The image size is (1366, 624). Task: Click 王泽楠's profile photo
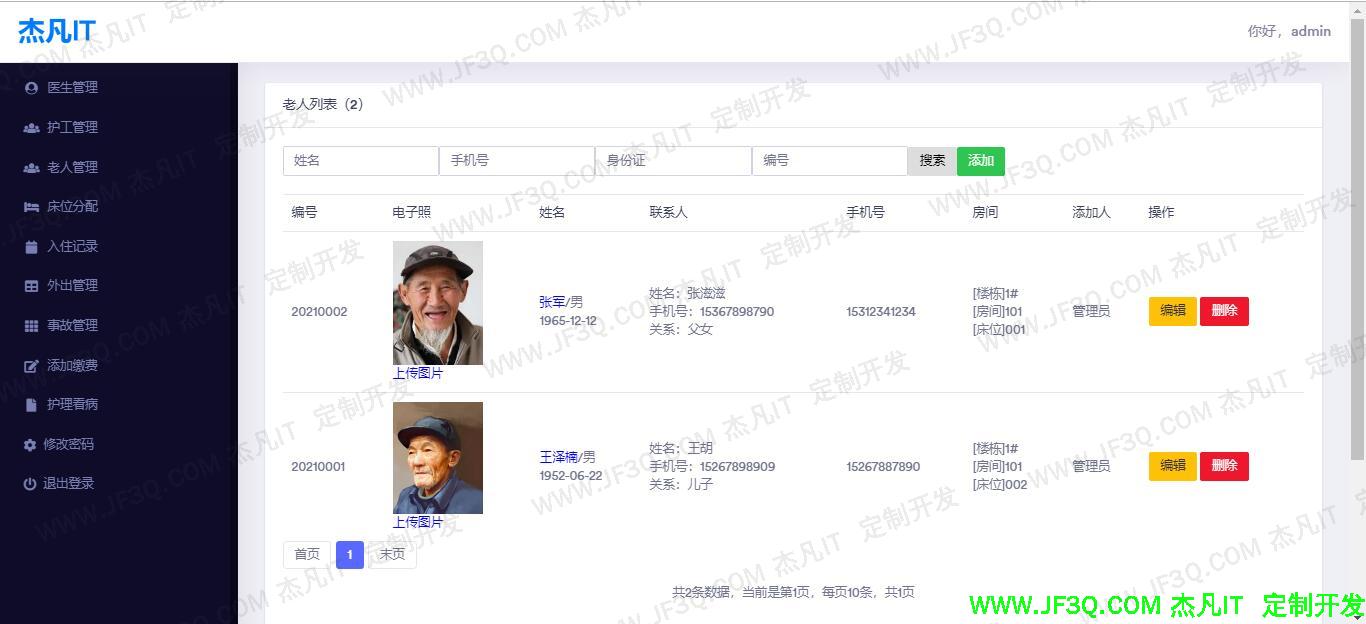437,457
